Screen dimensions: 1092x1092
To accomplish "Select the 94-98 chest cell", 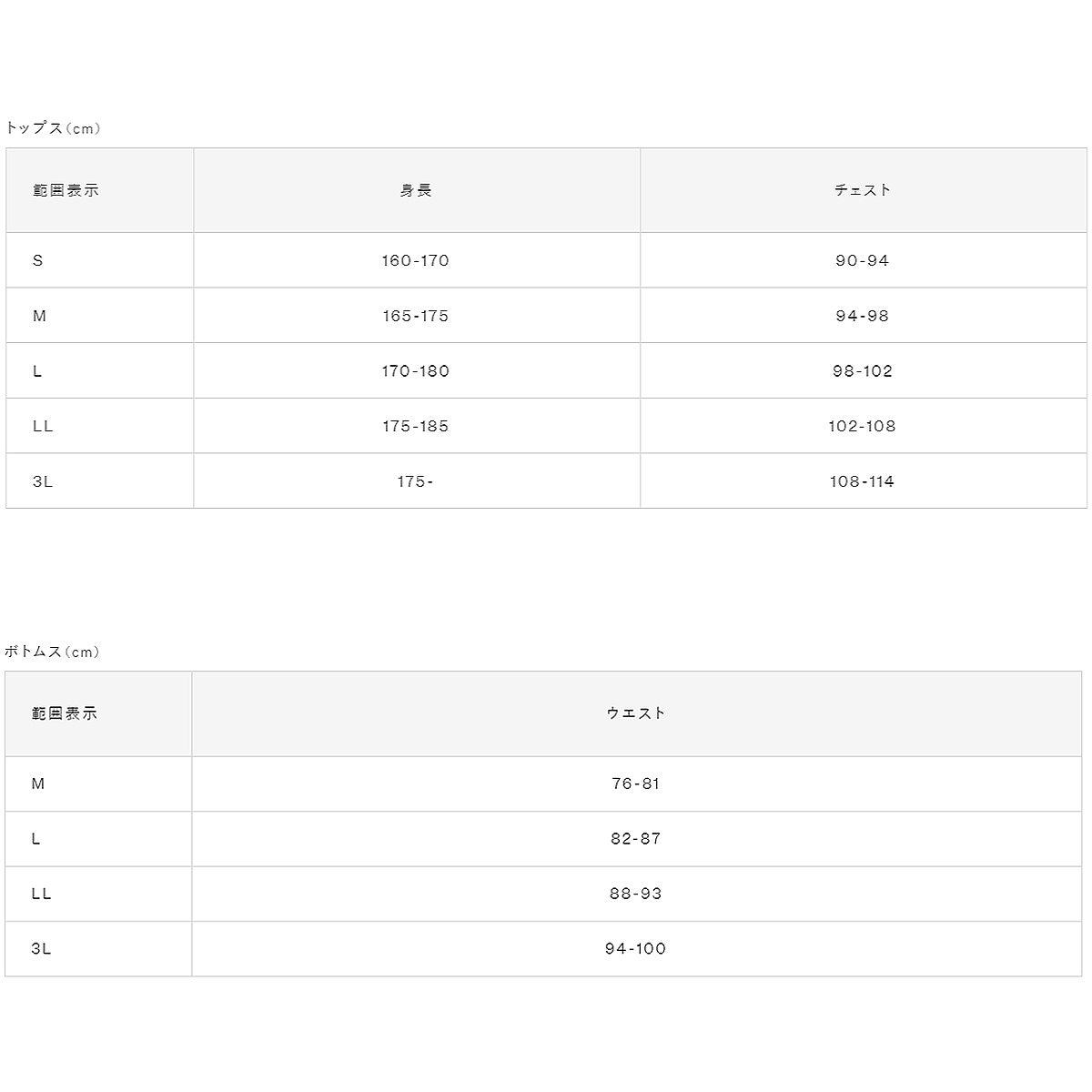I will coord(863,316).
